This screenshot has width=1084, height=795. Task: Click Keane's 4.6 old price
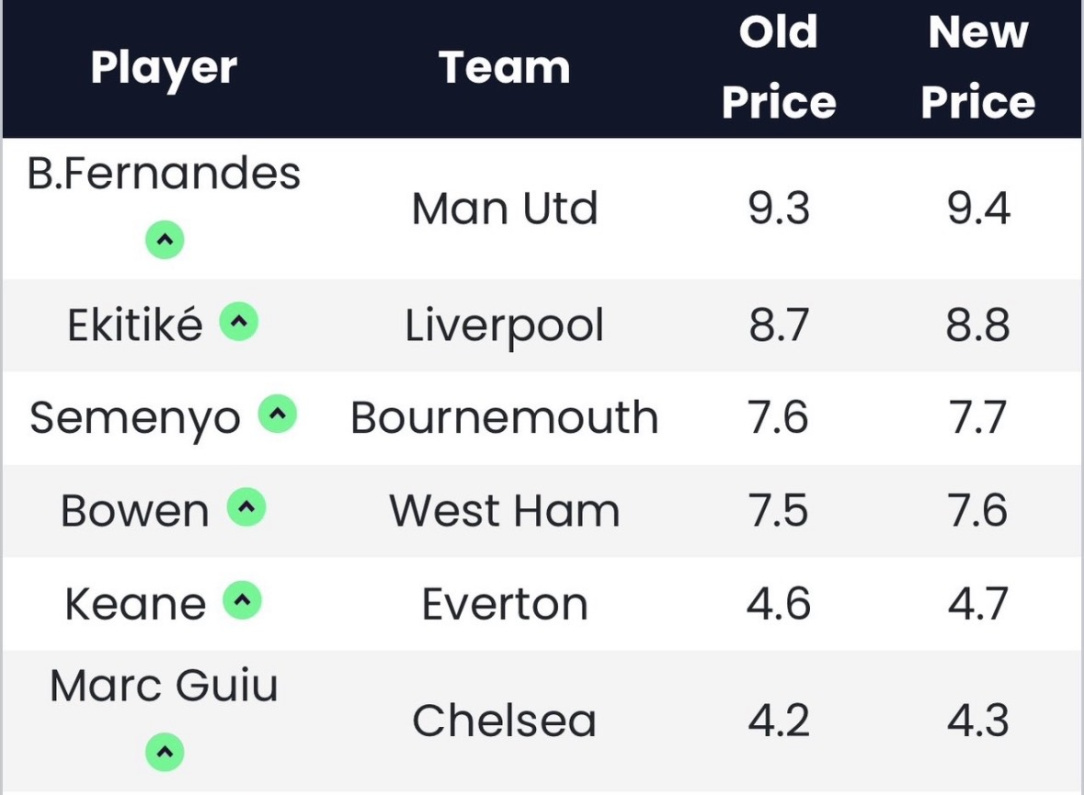coord(778,604)
